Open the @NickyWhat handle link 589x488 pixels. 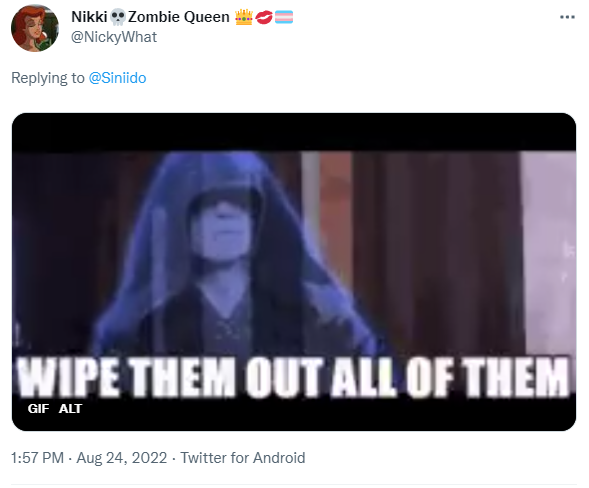pos(114,37)
